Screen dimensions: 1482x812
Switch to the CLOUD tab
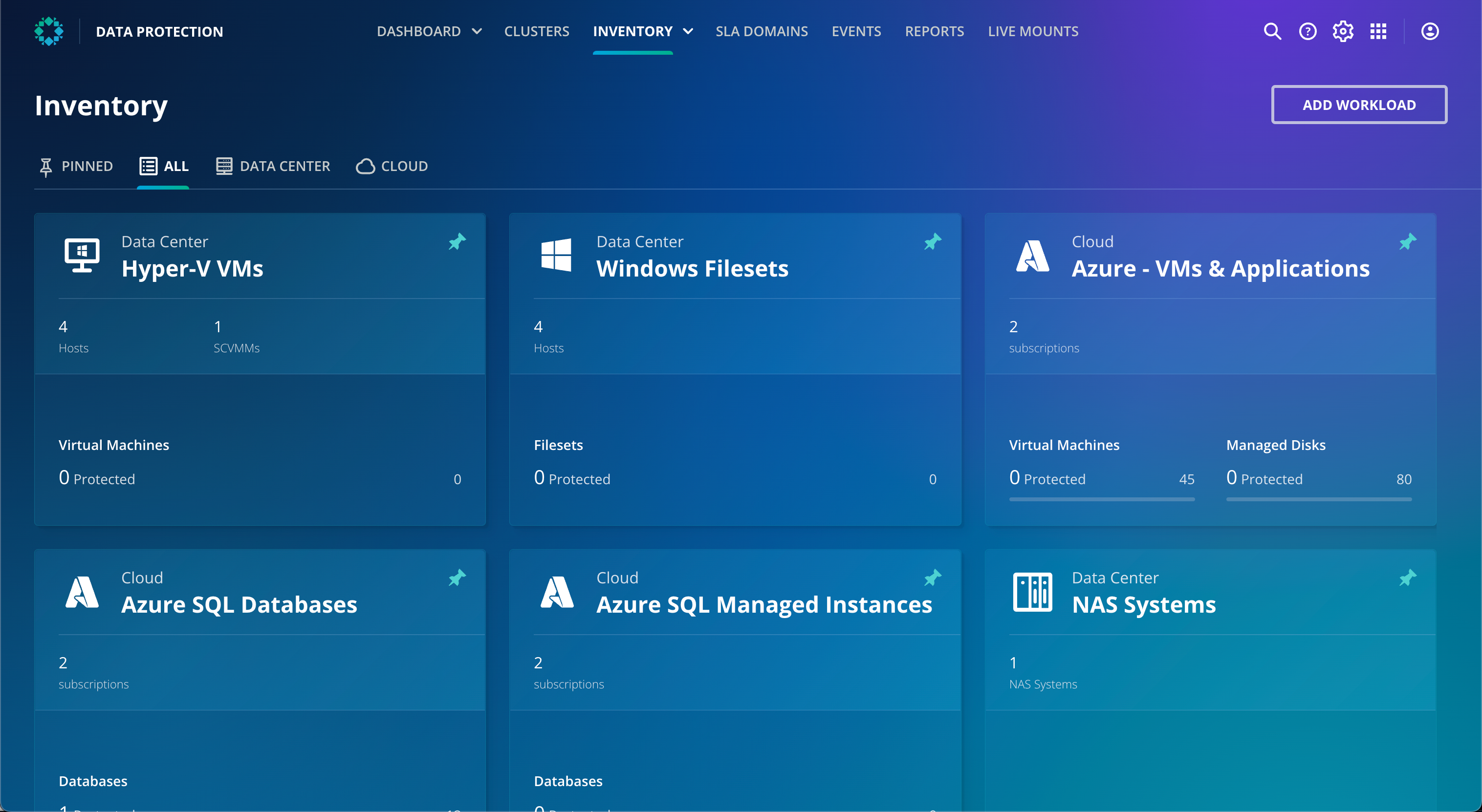(x=392, y=166)
